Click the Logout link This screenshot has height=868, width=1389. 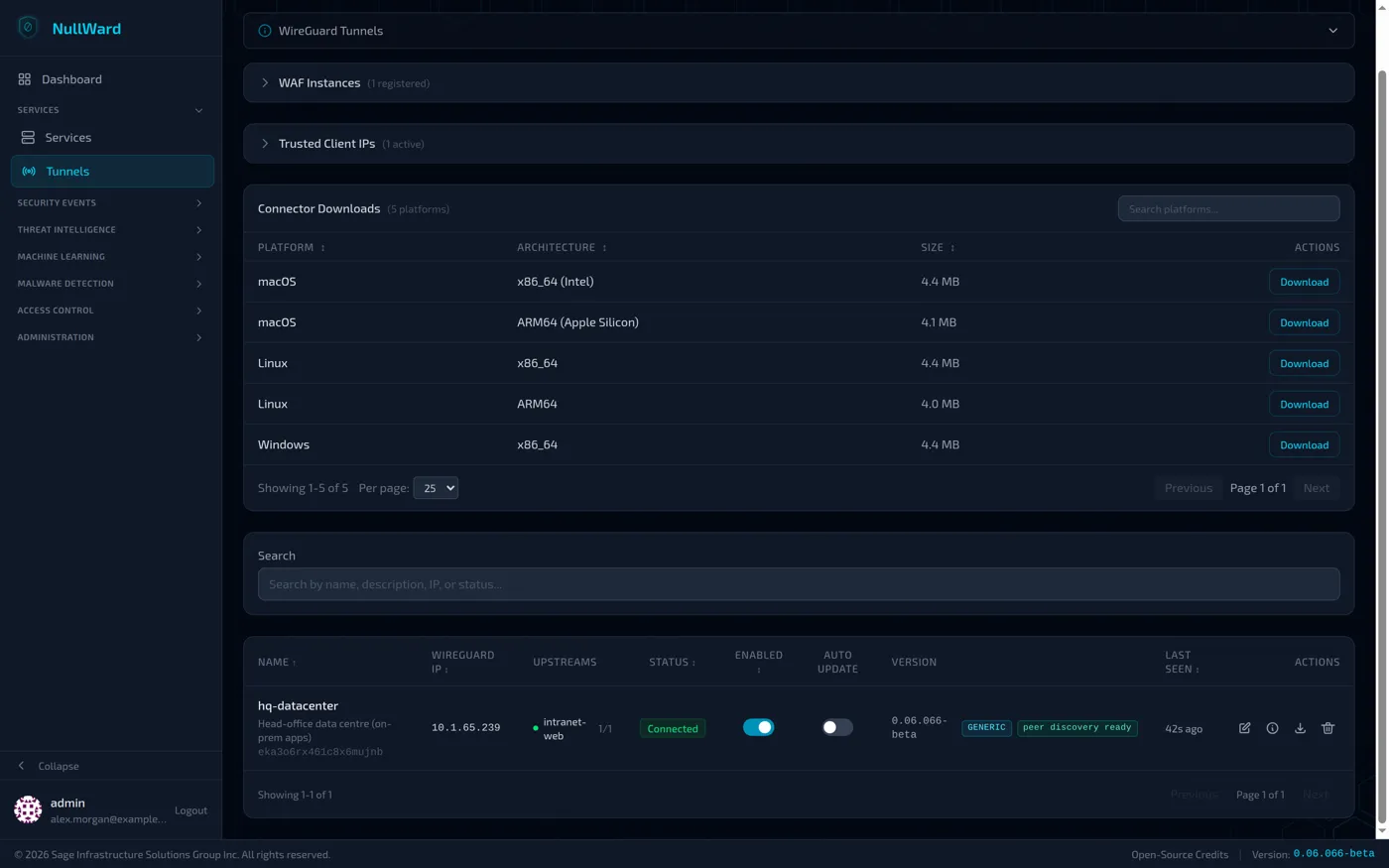[x=190, y=810]
